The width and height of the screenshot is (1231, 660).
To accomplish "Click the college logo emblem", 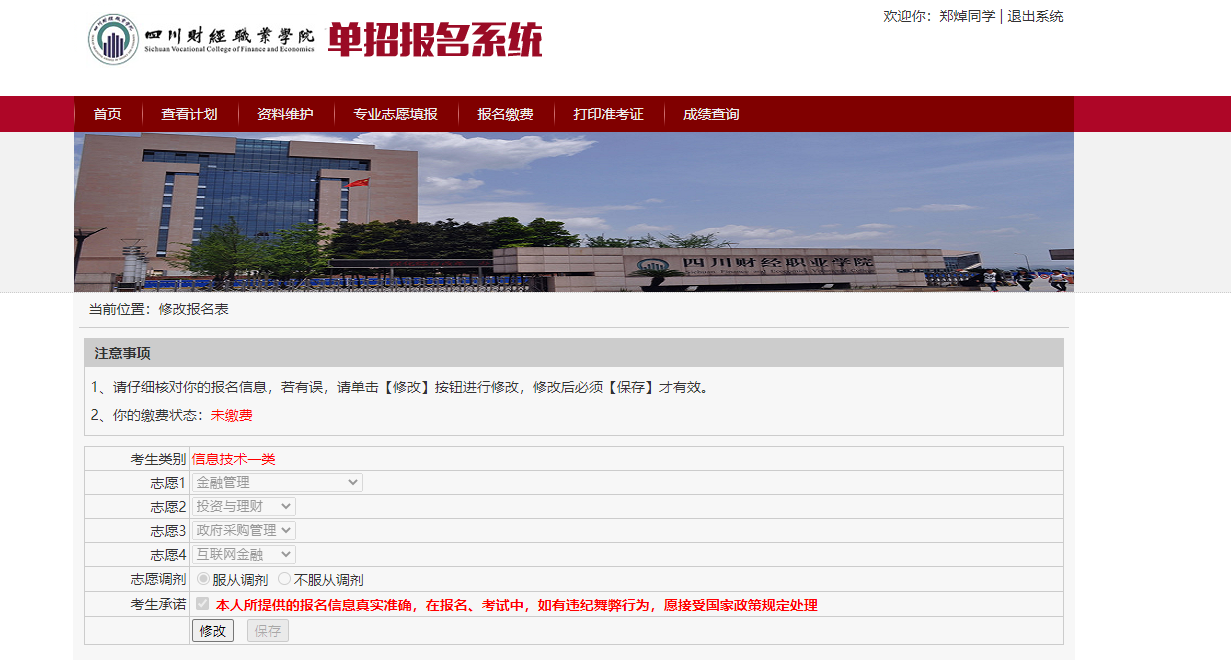I will (113, 40).
